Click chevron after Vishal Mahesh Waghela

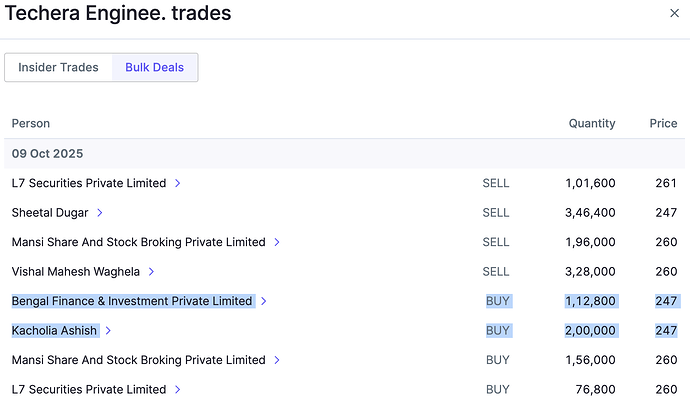(151, 272)
